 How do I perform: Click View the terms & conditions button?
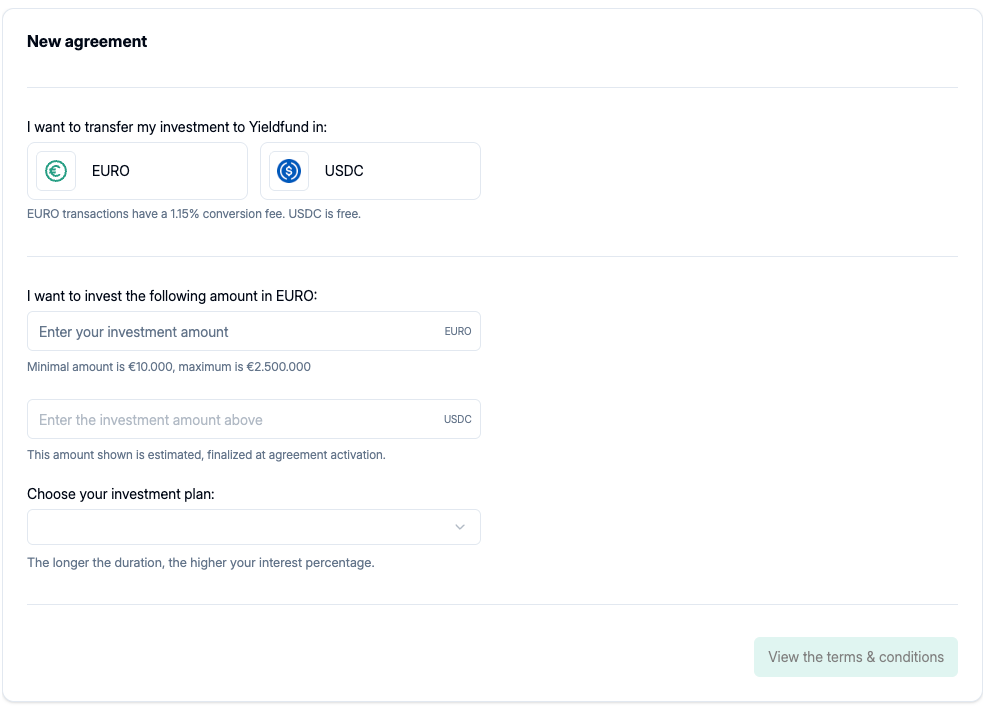click(x=856, y=657)
